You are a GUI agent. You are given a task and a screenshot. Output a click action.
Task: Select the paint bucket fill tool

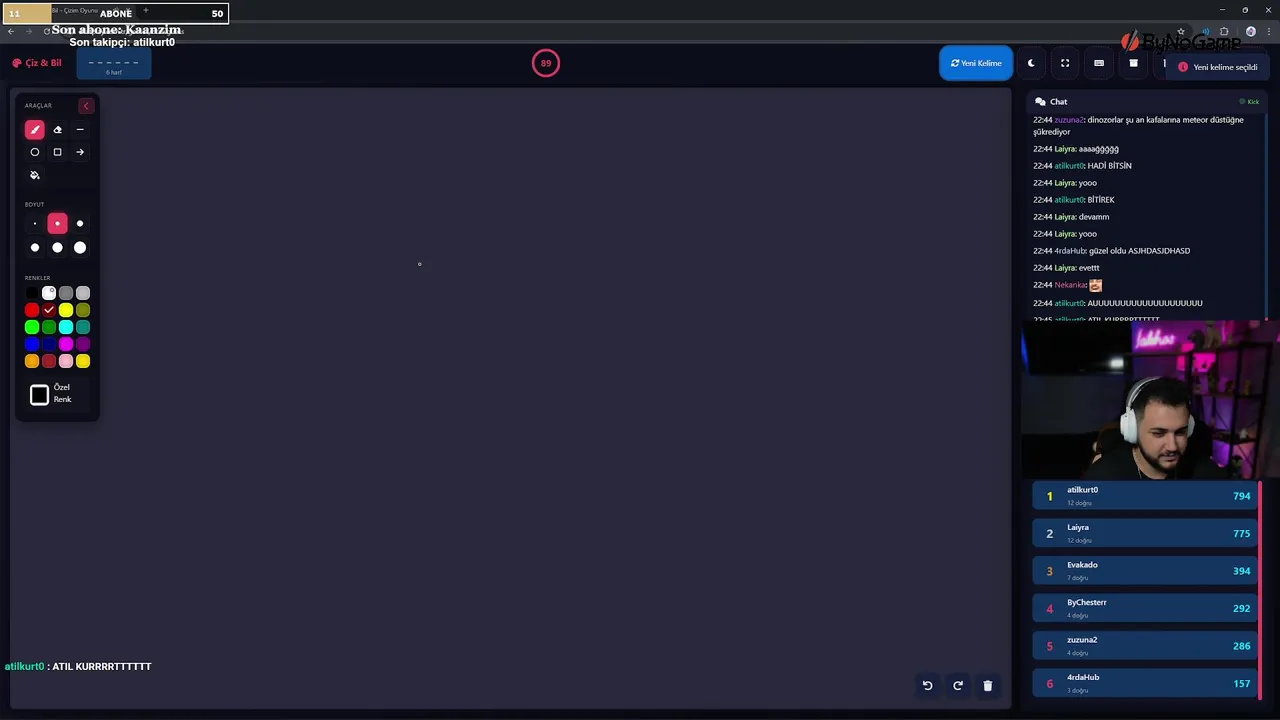tap(35, 175)
